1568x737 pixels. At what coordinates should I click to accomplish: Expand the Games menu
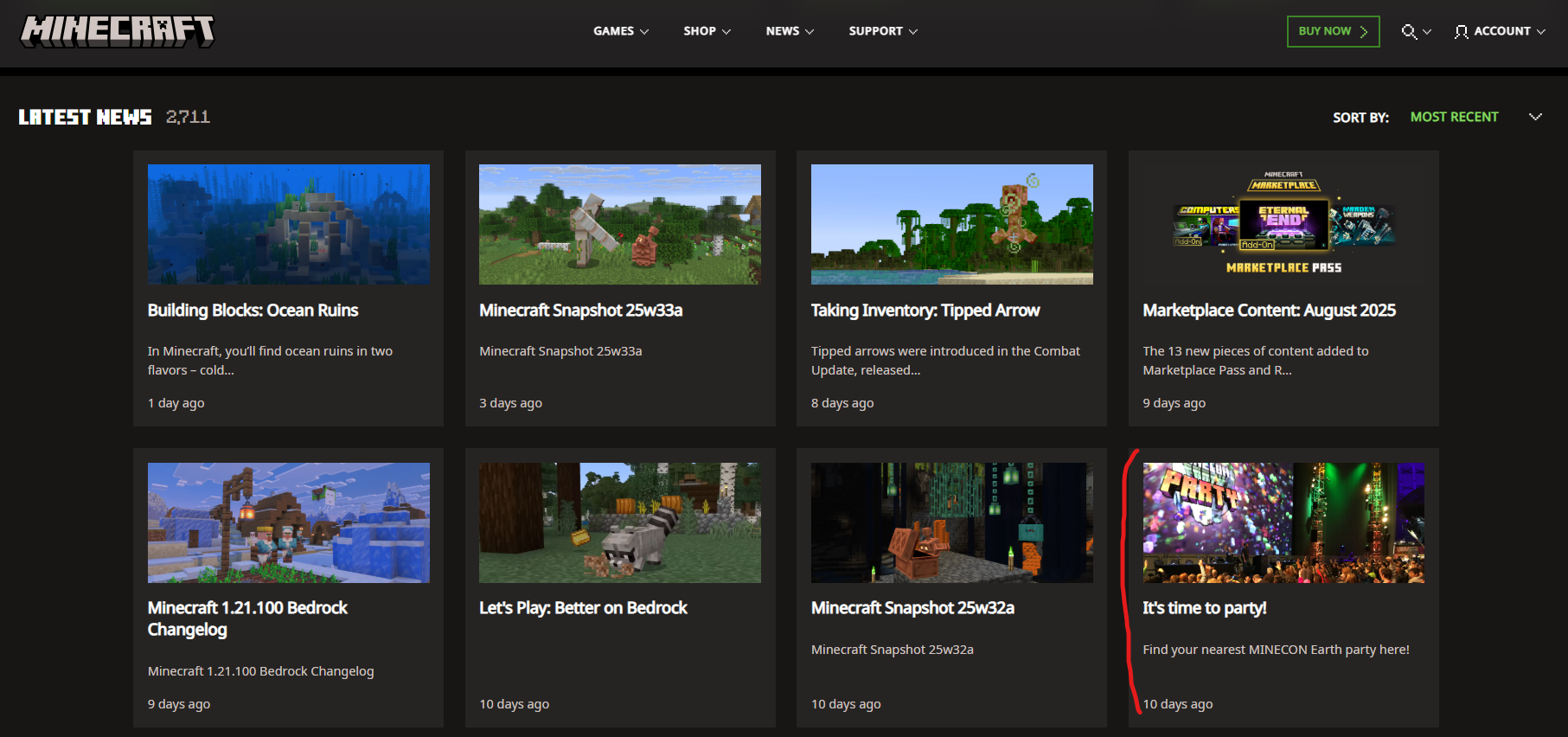620,31
